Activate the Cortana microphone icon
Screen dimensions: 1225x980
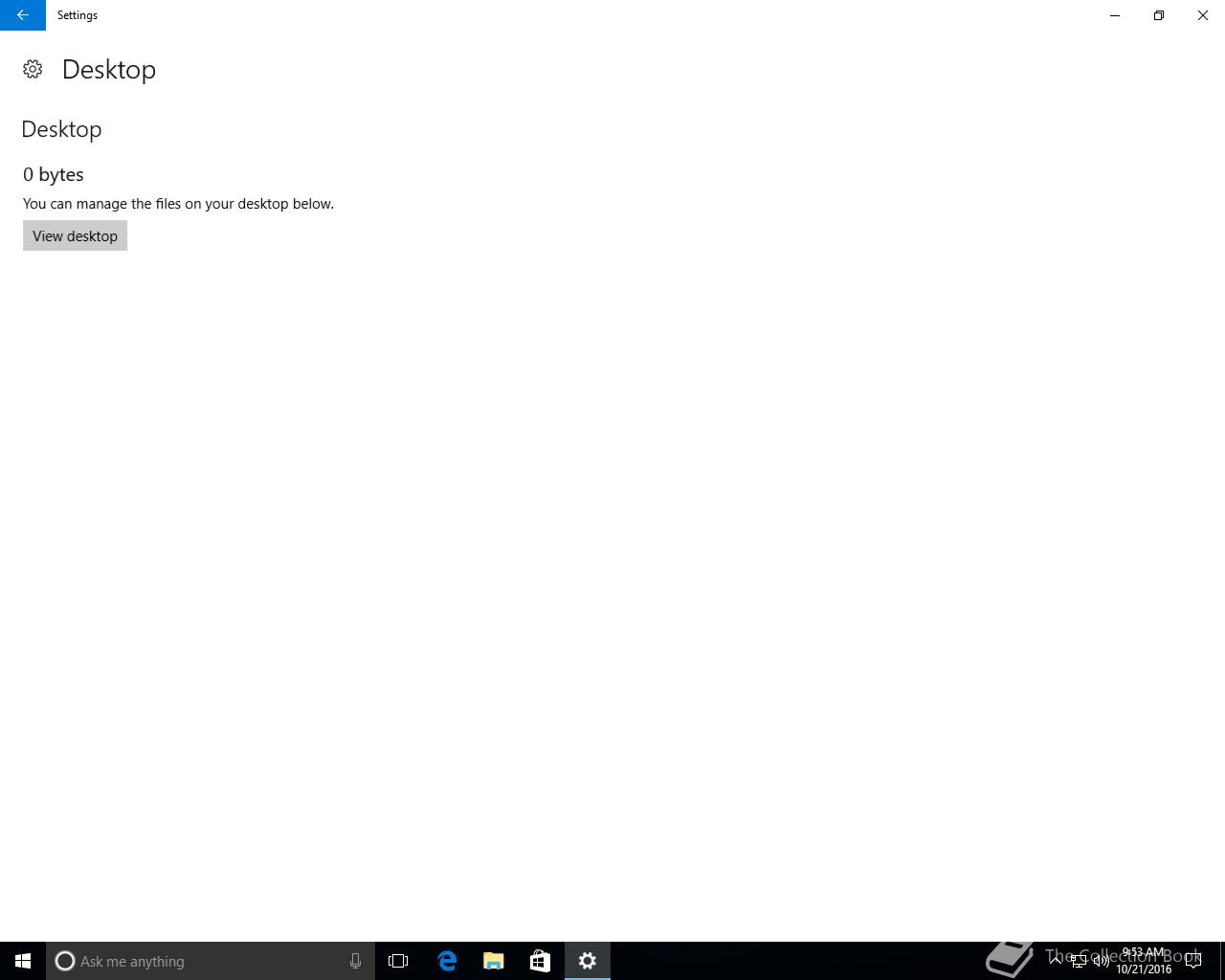click(355, 961)
